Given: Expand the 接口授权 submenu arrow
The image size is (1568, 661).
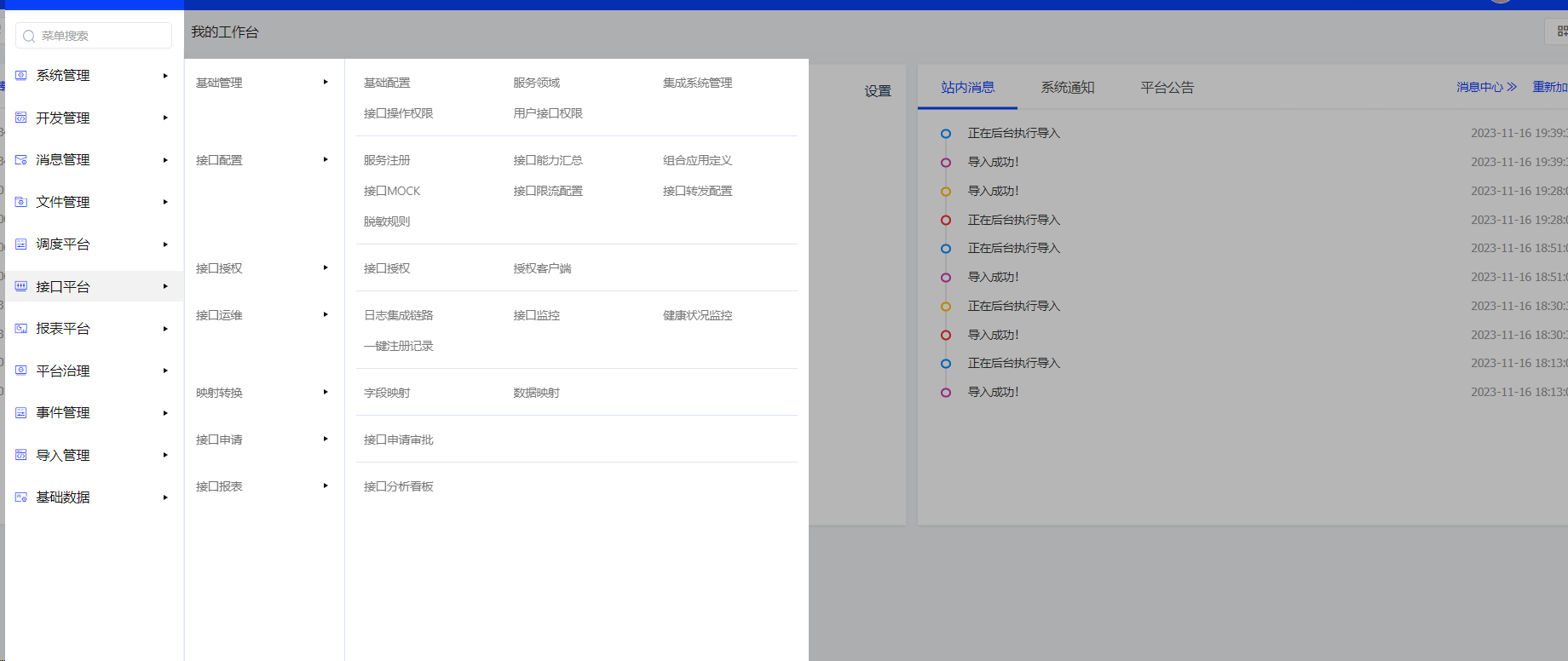Looking at the screenshot, I should 326,267.
